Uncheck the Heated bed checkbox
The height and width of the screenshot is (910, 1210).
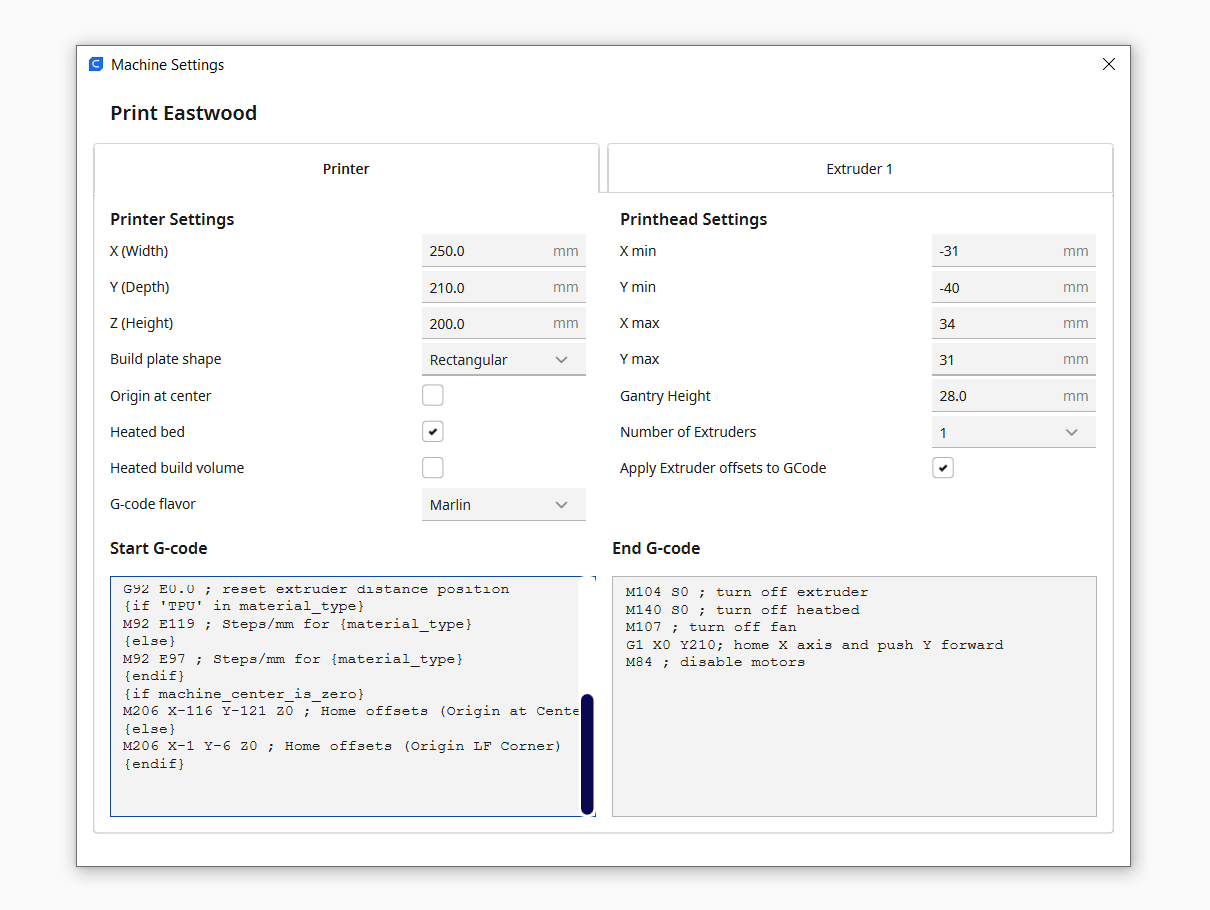(x=432, y=431)
